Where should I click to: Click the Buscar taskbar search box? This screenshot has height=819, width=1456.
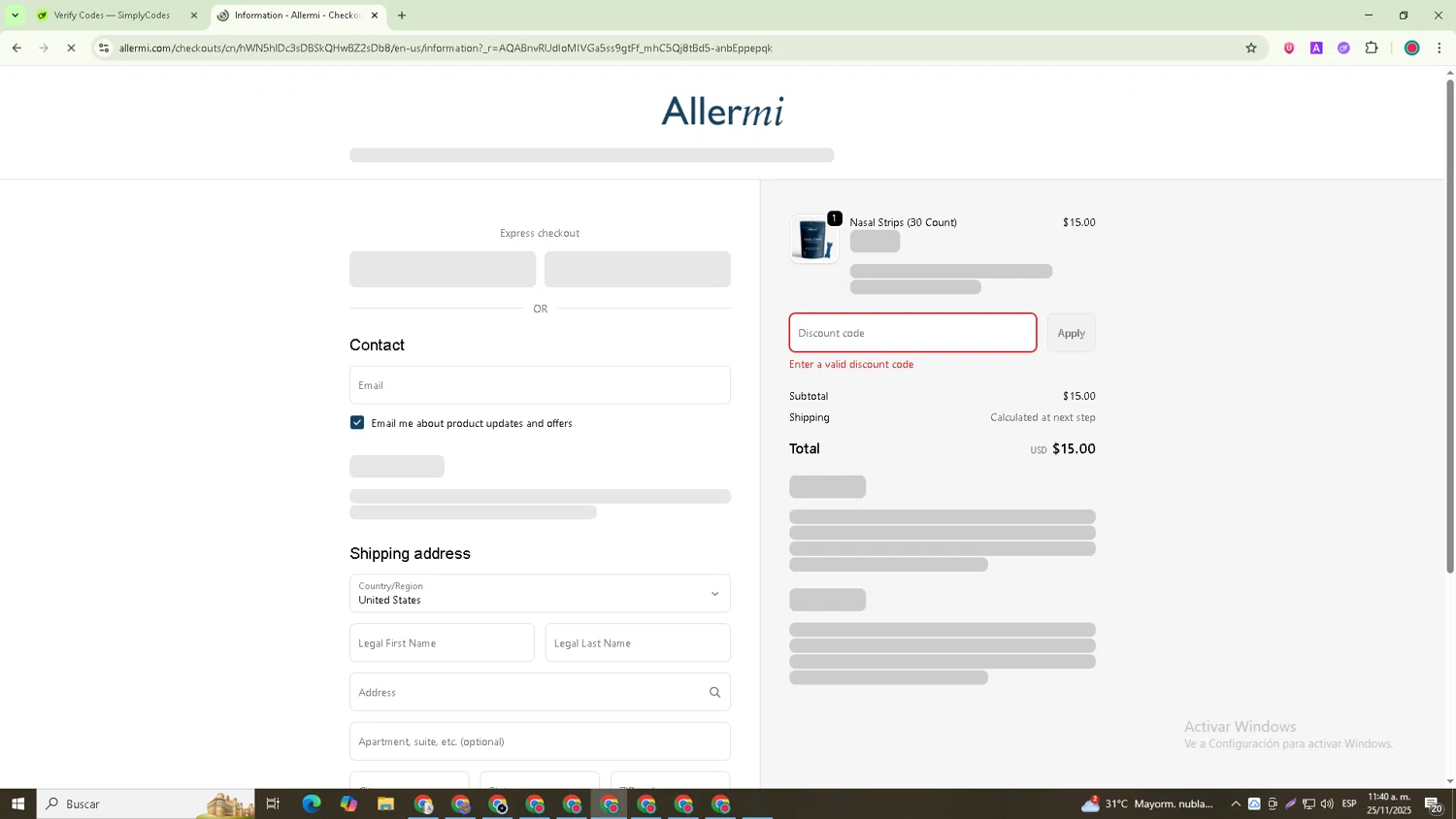pos(146,803)
